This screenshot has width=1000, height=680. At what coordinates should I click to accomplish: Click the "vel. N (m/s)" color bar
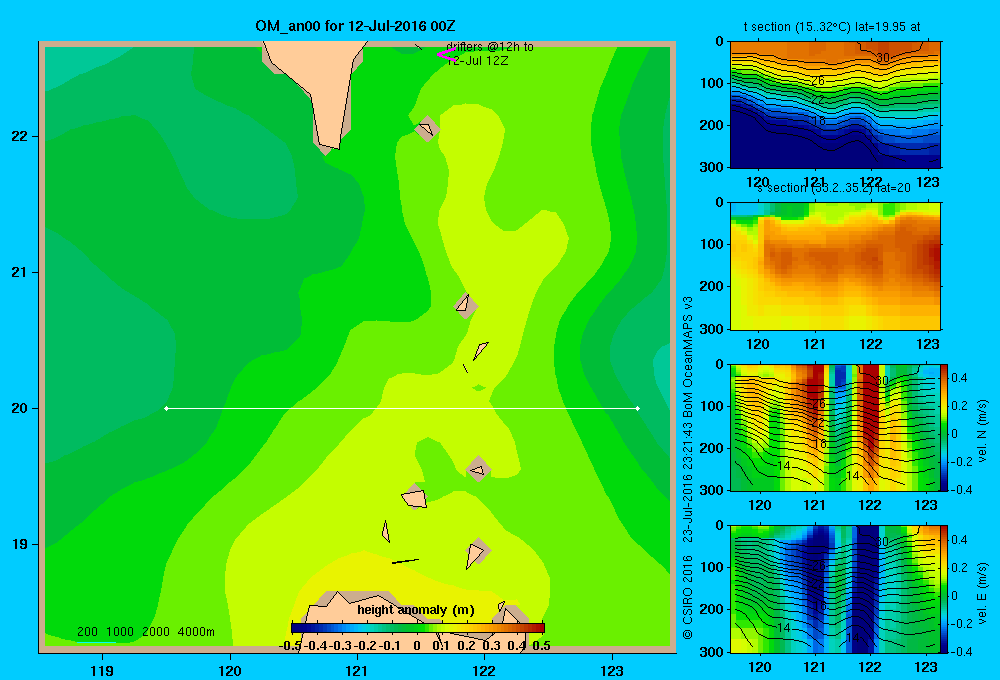coord(944,427)
